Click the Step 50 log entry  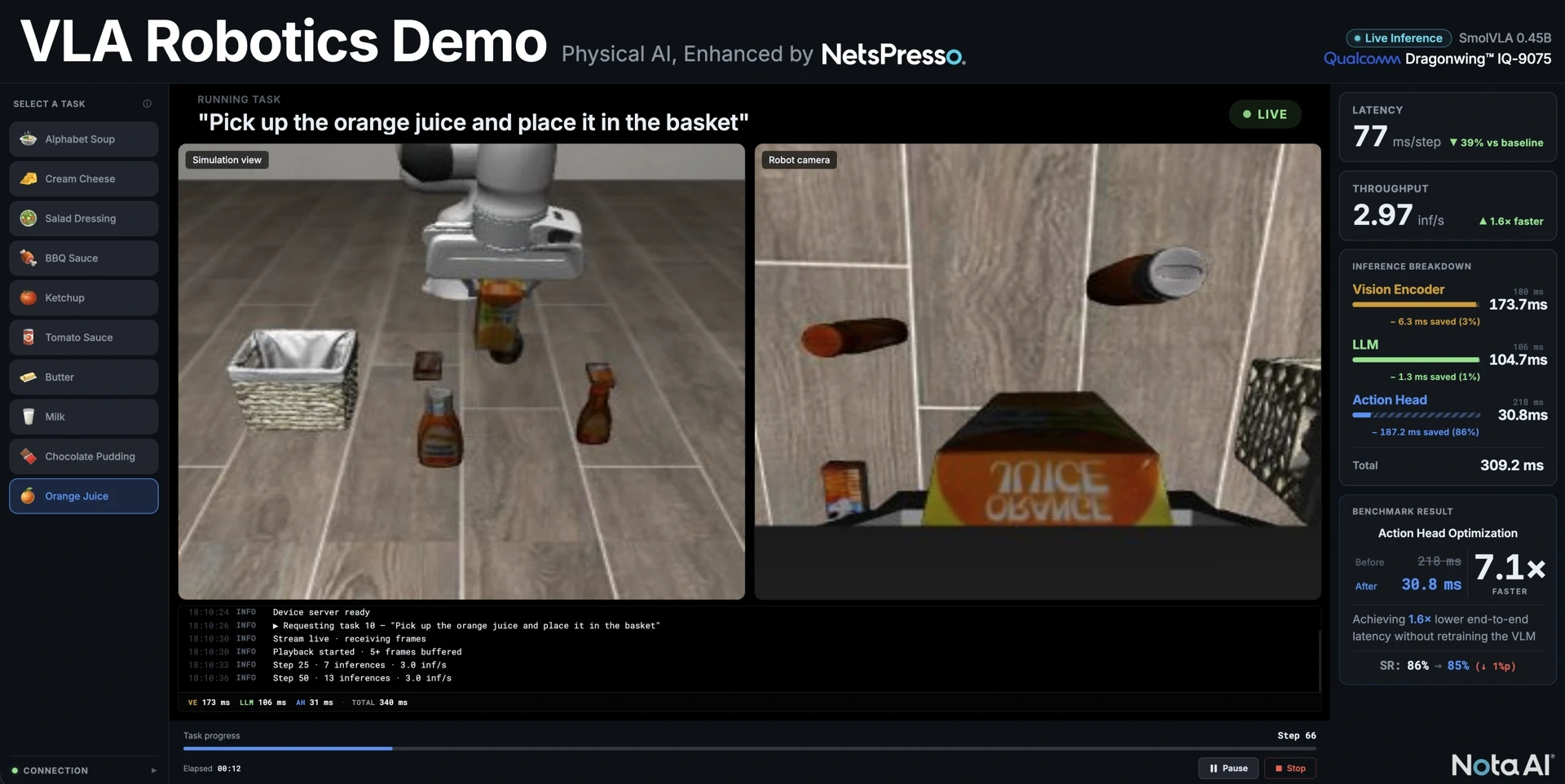point(362,678)
